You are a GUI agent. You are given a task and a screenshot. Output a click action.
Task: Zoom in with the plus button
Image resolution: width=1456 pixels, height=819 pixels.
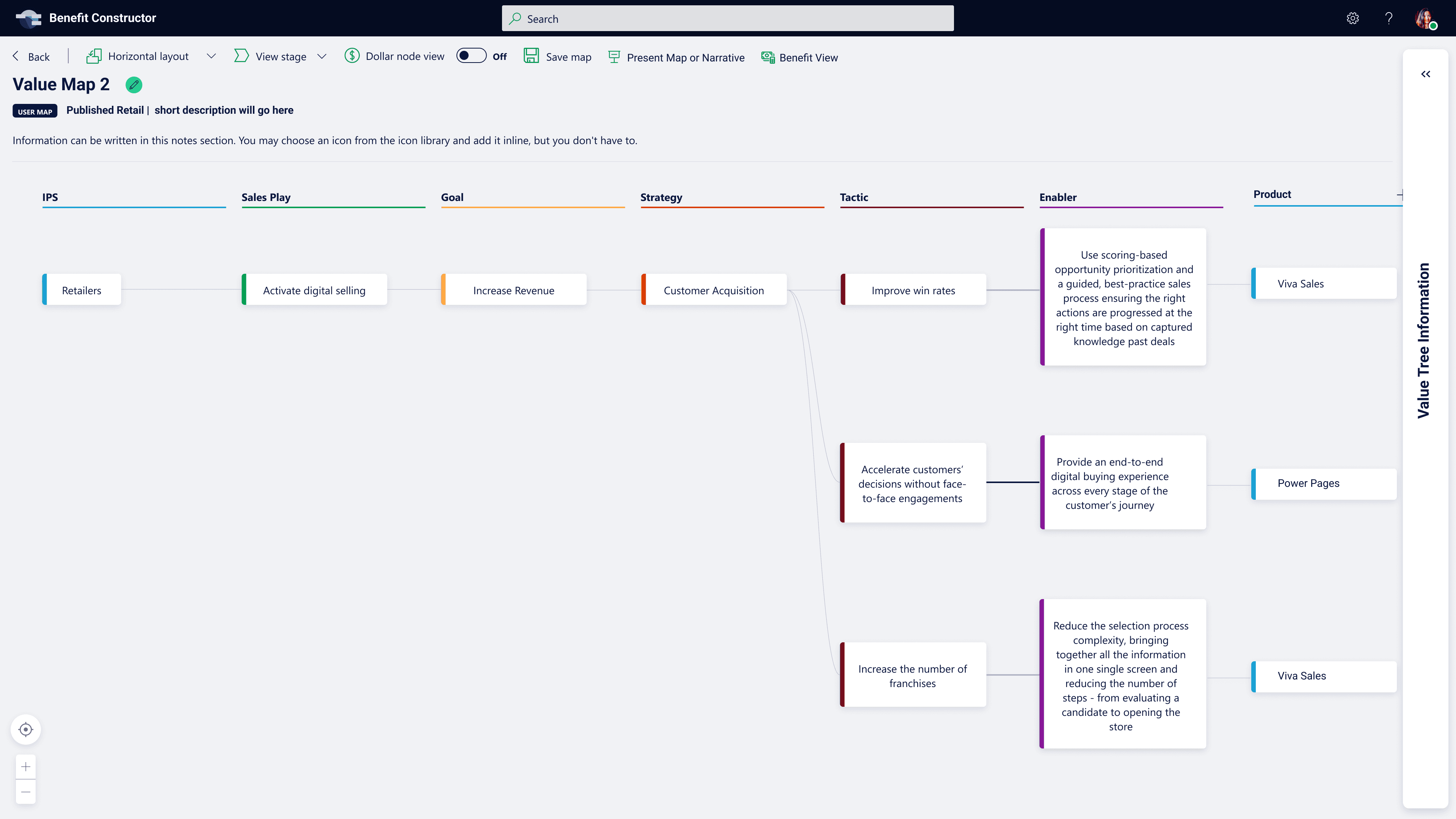point(25,767)
